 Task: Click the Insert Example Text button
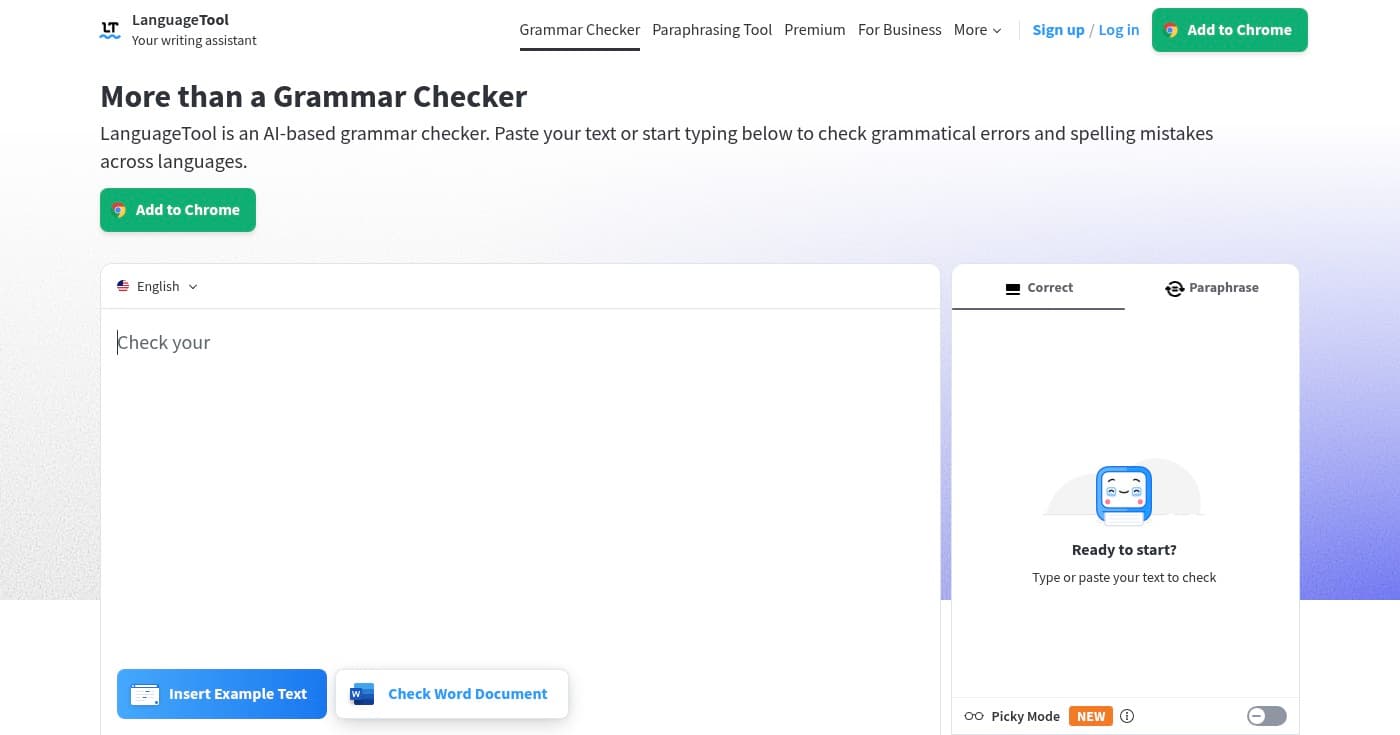point(221,693)
